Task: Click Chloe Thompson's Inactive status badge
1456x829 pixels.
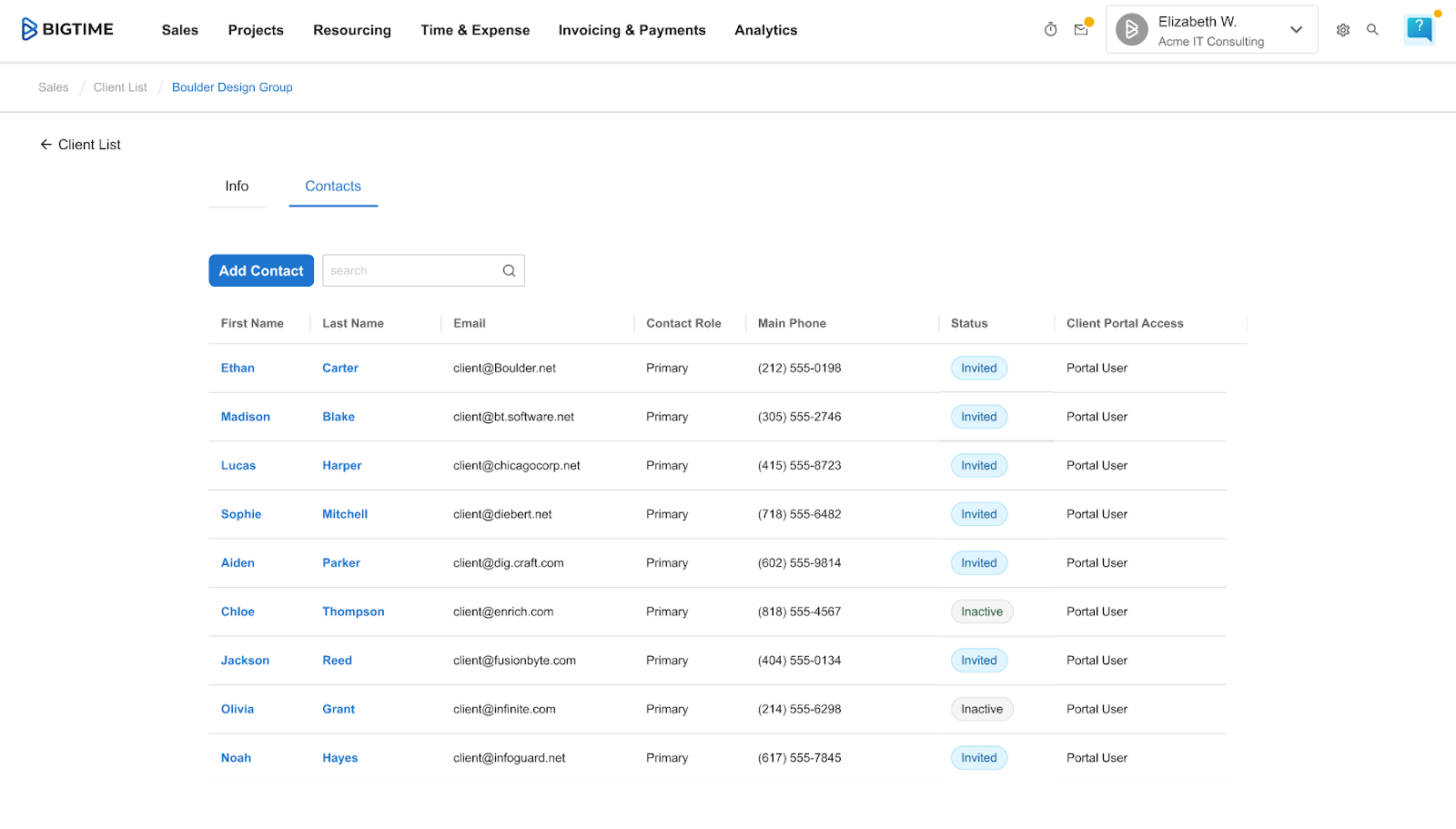Action: coord(982,612)
